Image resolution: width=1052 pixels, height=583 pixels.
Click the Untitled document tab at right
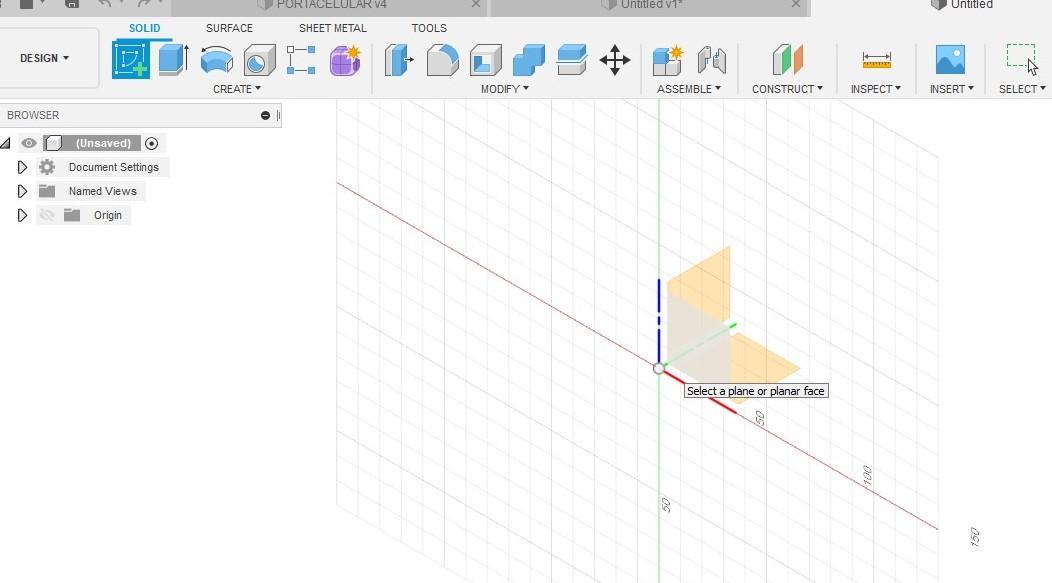click(963, 5)
